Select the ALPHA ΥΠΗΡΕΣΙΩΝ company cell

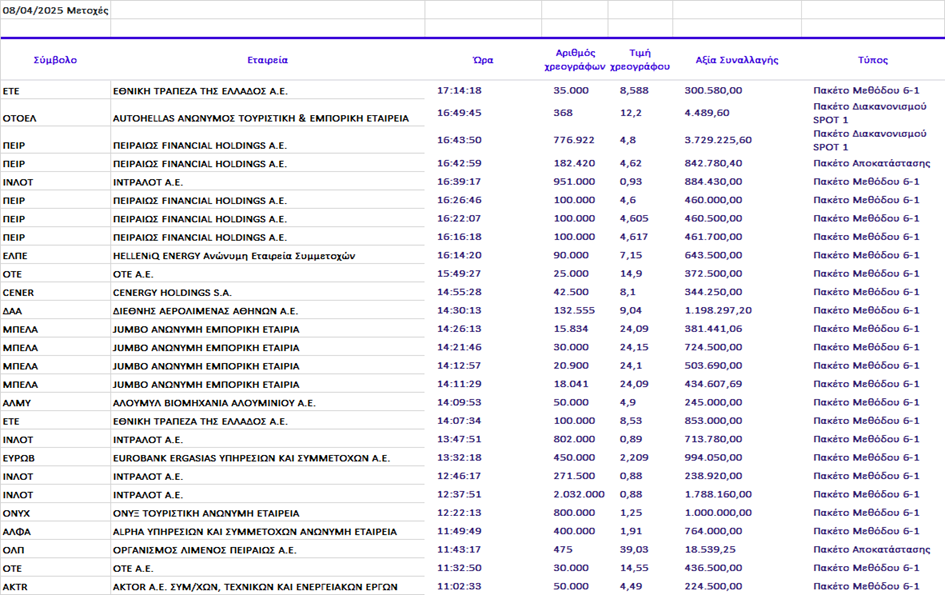click(x=255, y=531)
